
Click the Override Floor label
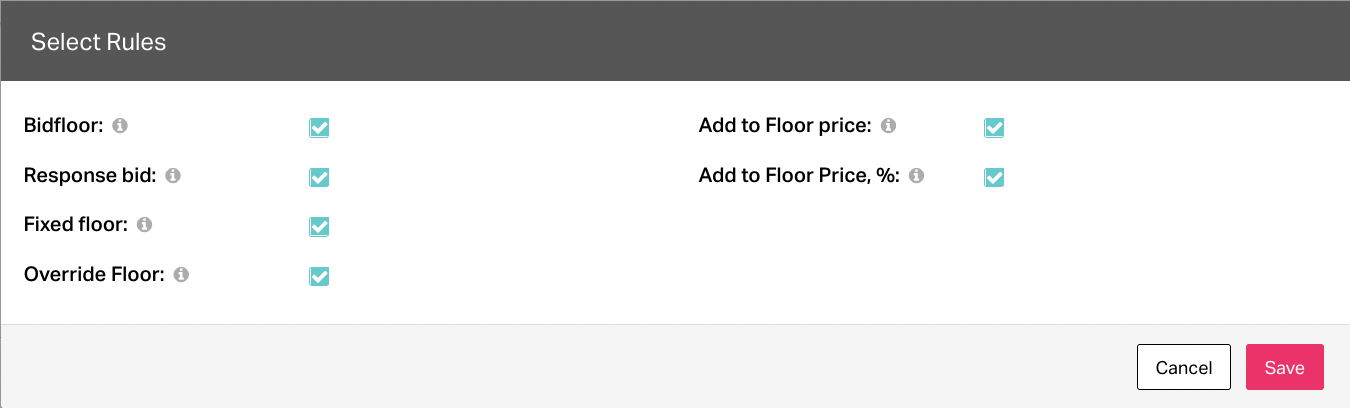94,274
